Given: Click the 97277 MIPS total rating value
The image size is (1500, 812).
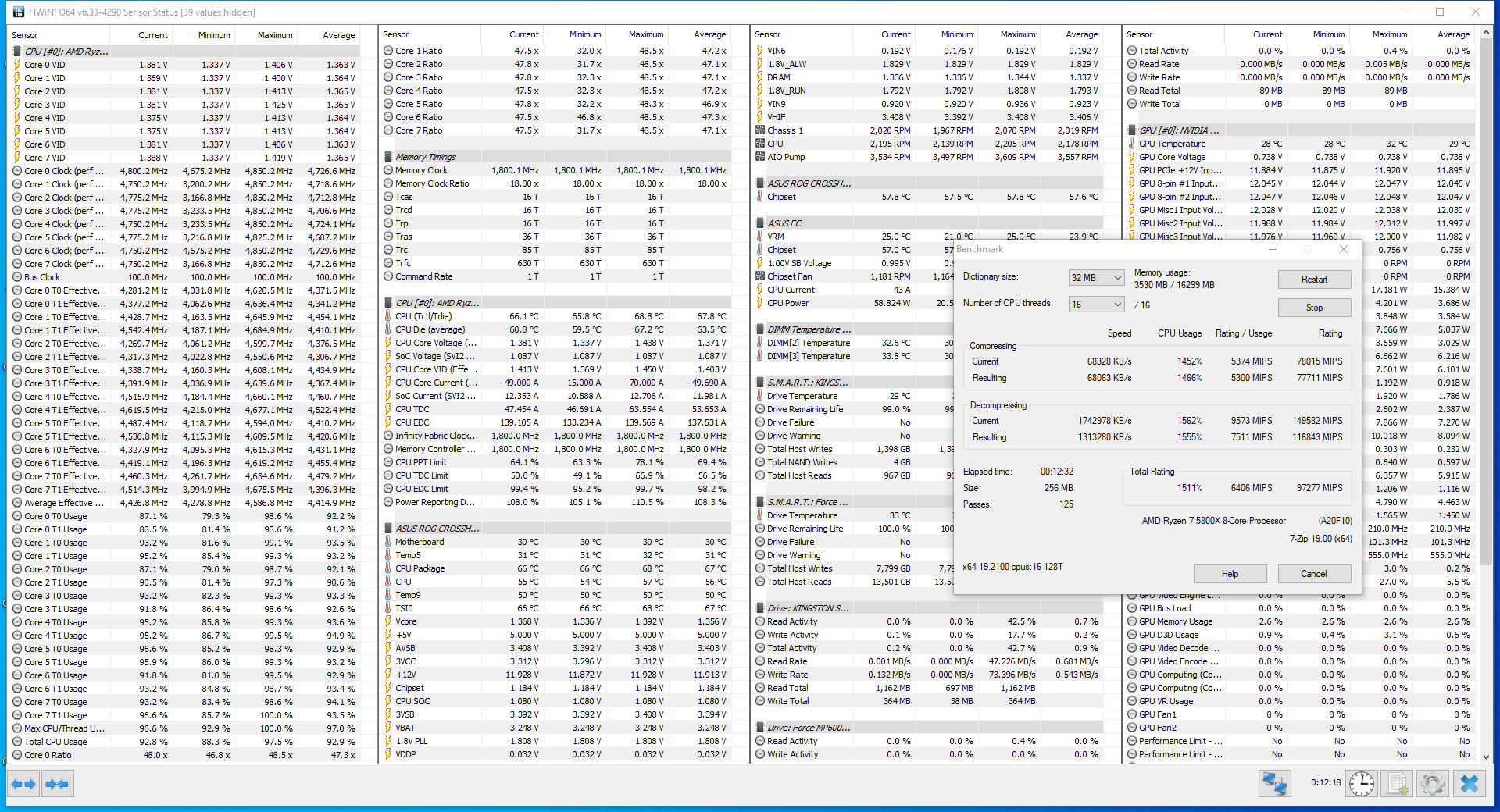Looking at the screenshot, I should pyautogui.click(x=1320, y=488).
